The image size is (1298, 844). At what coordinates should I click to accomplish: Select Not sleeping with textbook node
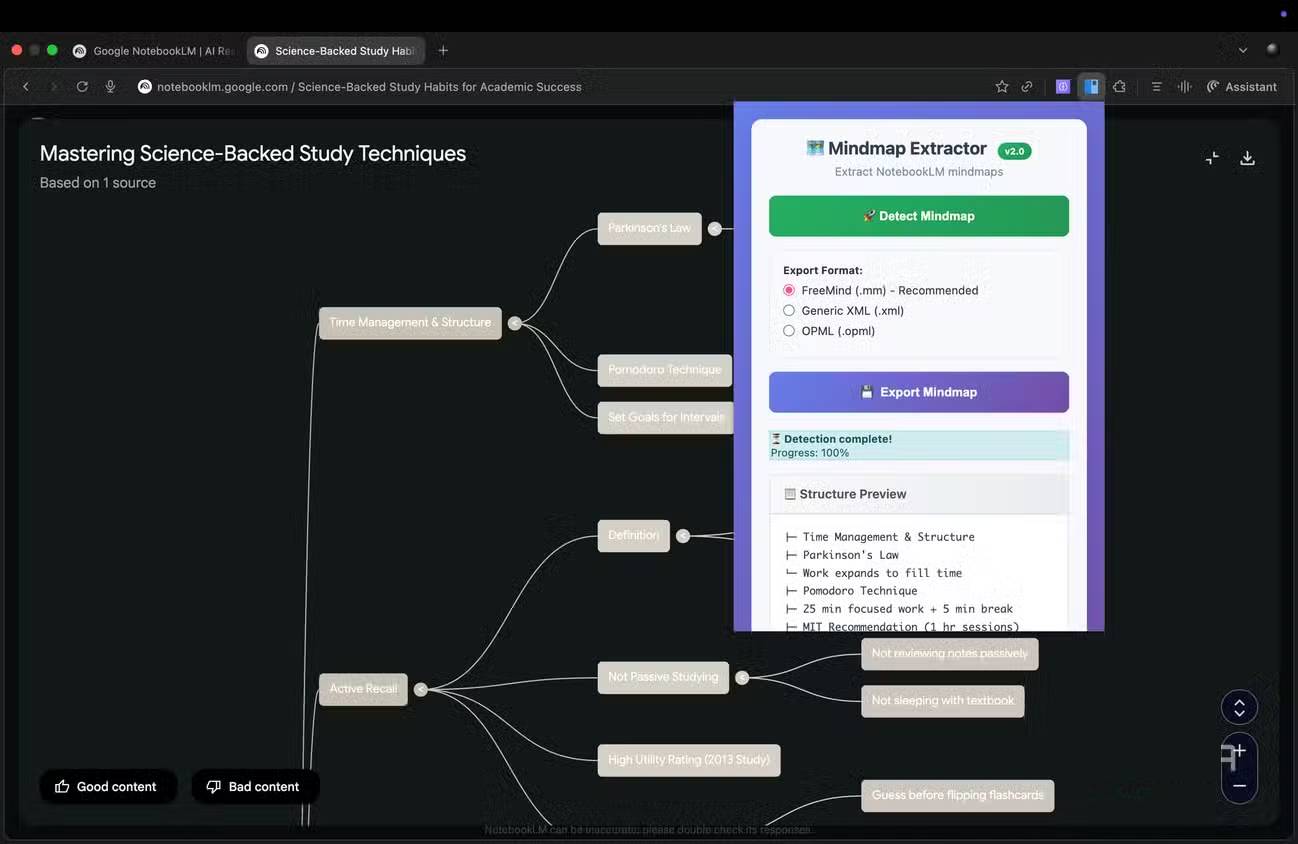click(943, 701)
